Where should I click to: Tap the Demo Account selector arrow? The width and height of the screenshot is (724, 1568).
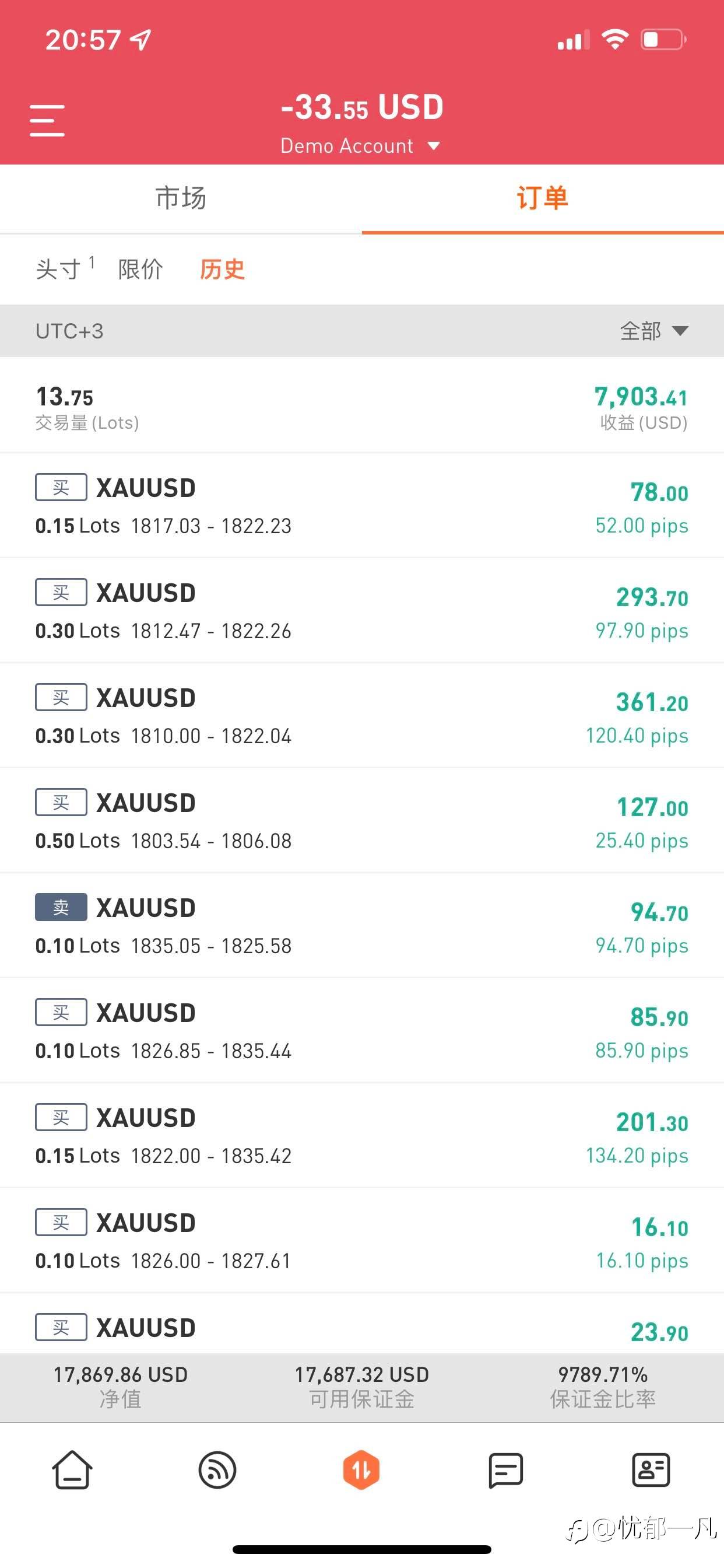pyautogui.click(x=434, y=146)
